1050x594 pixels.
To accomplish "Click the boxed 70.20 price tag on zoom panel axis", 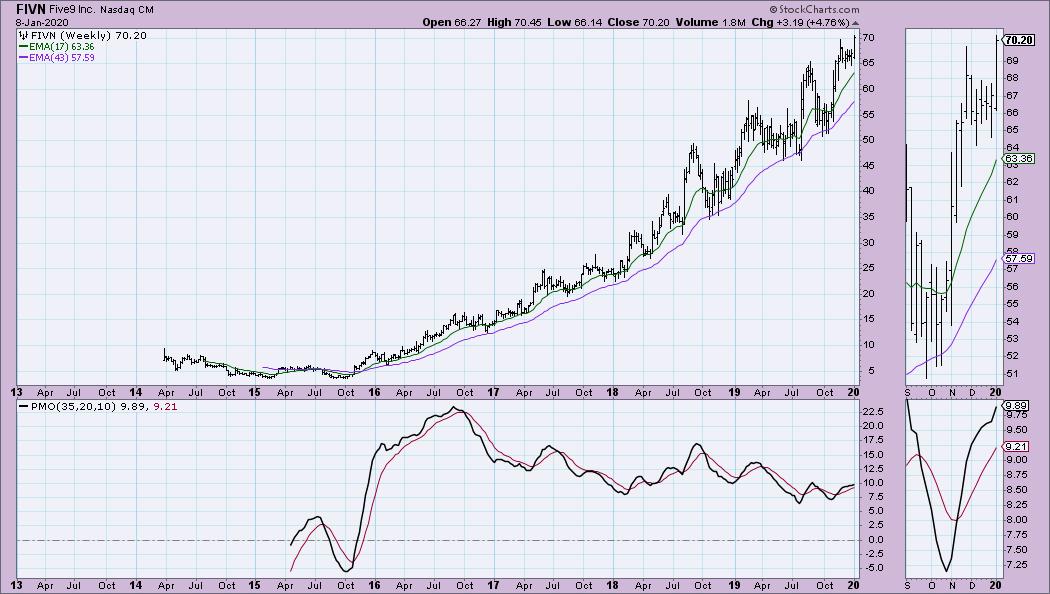I will click(1019, 40).
